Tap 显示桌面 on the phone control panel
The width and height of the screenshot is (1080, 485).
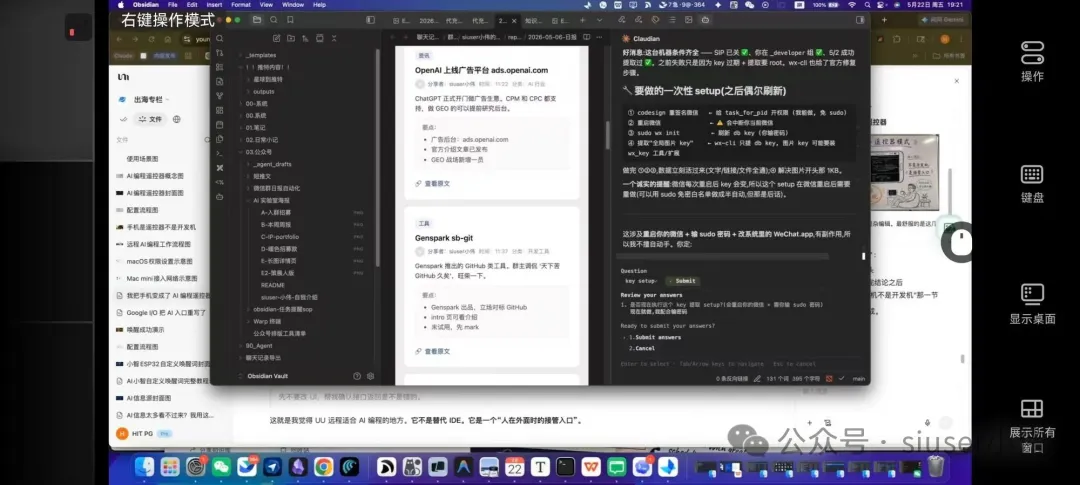tap(1032, 304)
